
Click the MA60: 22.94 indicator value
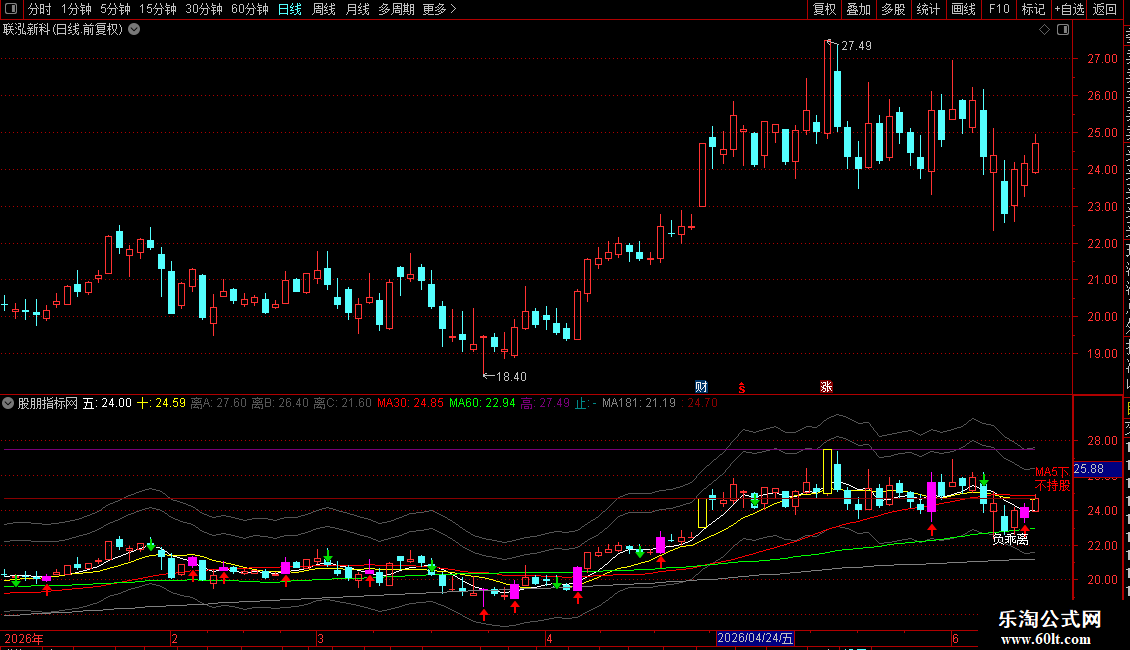(x=482, y=403)
